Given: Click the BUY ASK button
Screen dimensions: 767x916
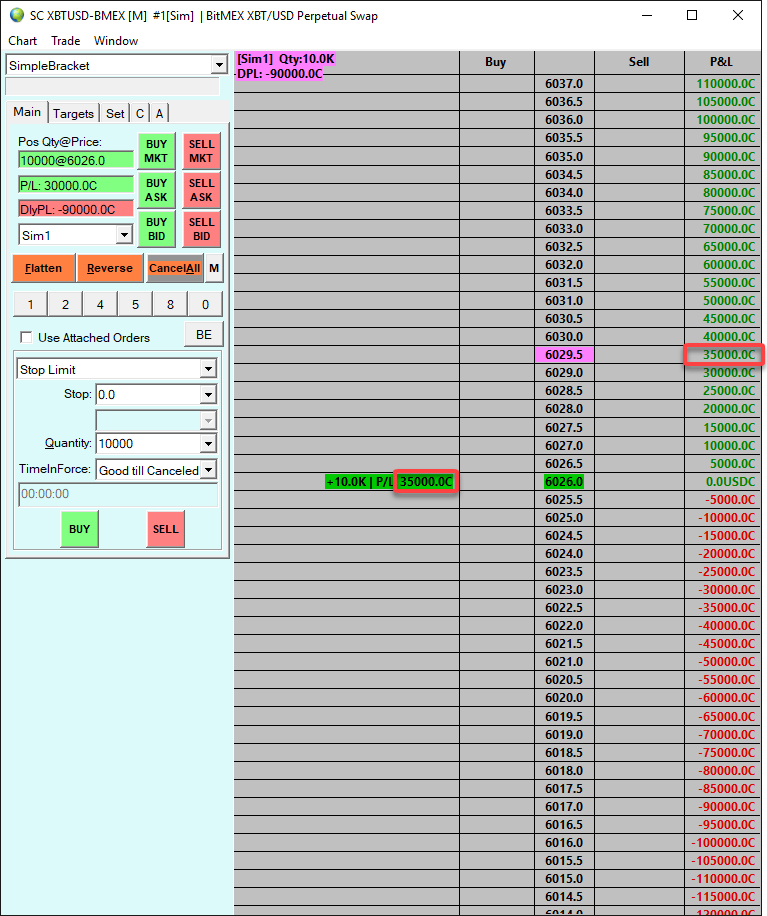Looking at the screenshot, I should point(157,190).
